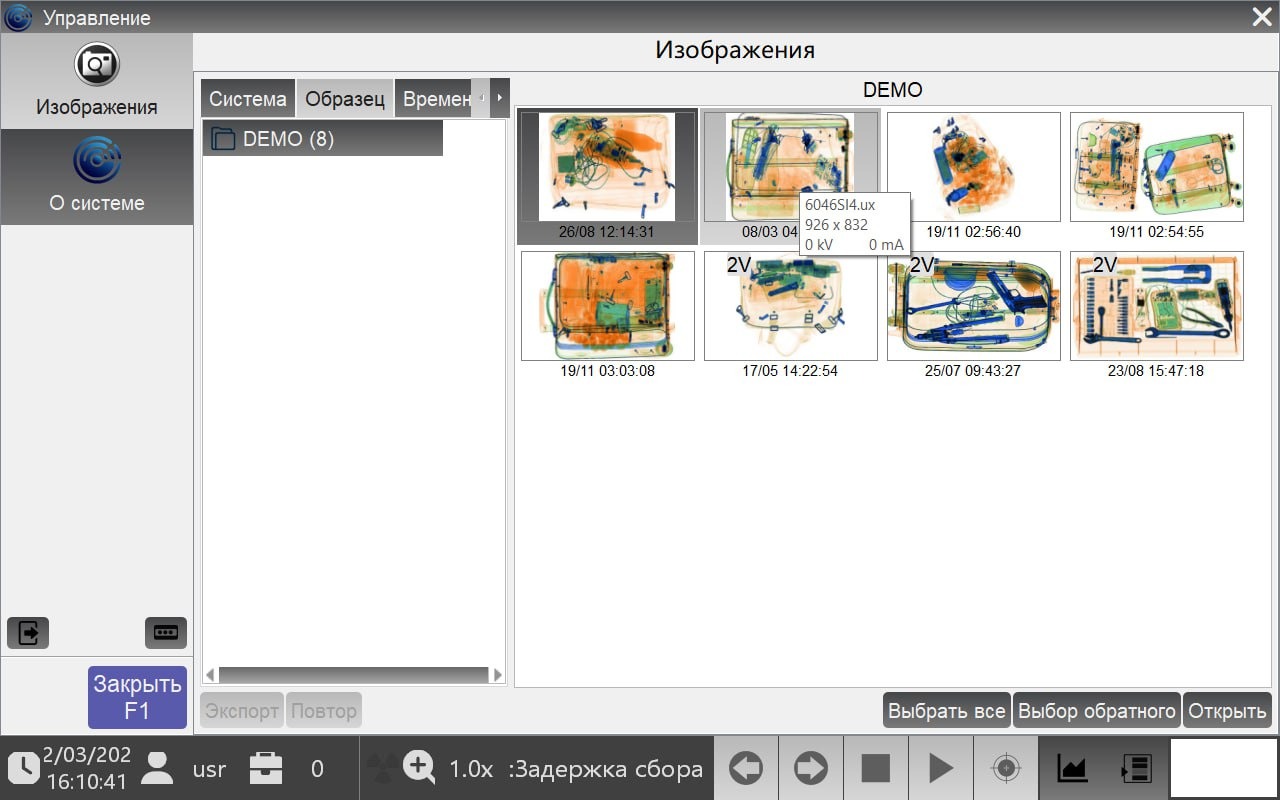Open the on-screen keyboard icon
The width and height of the screenshot is (1280, 800).
click(x=166, y=632)
